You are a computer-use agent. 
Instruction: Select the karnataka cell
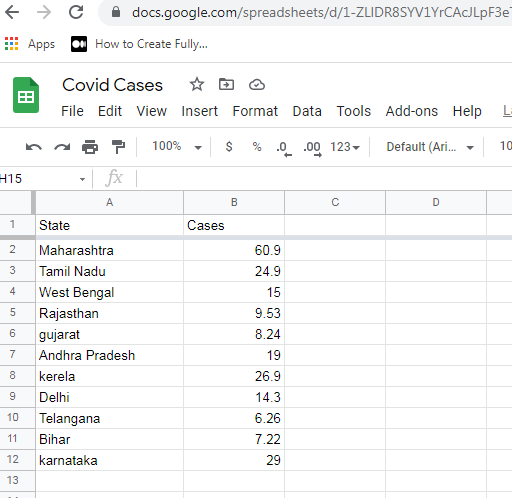coord(109,460)
